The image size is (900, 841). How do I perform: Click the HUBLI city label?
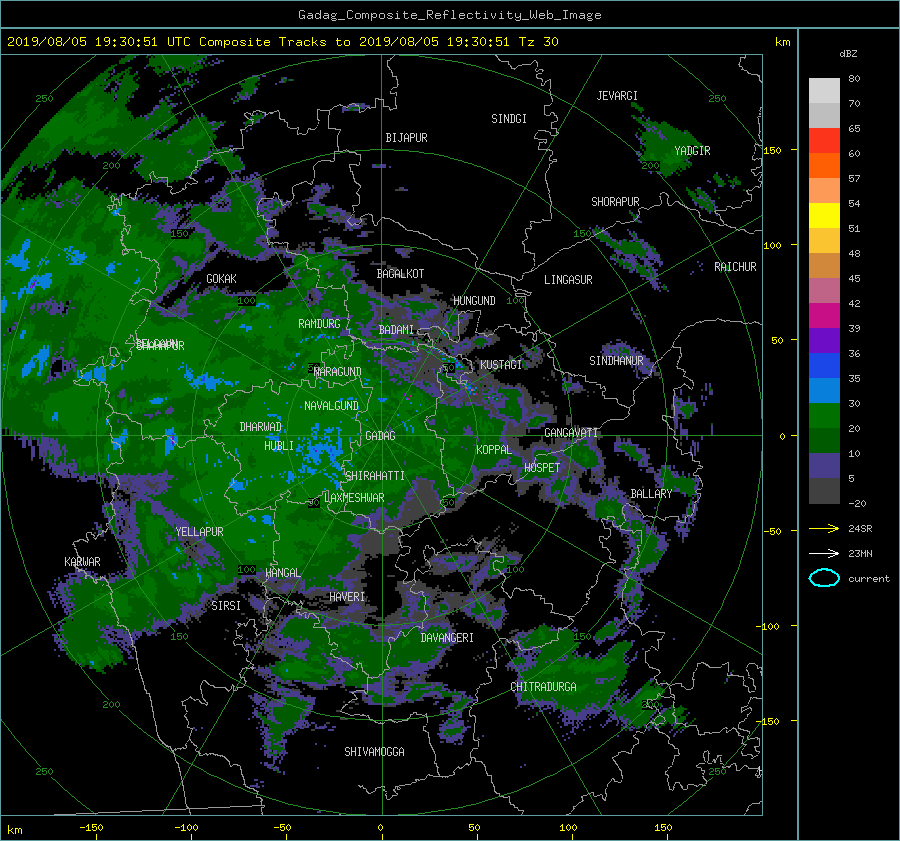pos(279,446)
